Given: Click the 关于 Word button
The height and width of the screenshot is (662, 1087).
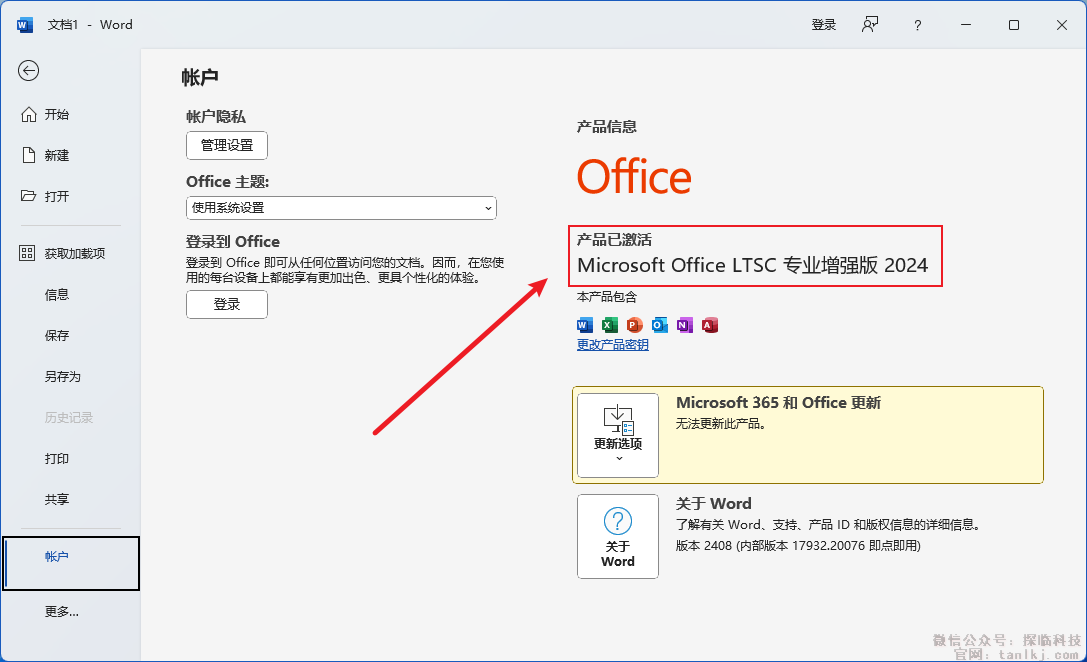Looking at the screenshot, I should point(618,536).
